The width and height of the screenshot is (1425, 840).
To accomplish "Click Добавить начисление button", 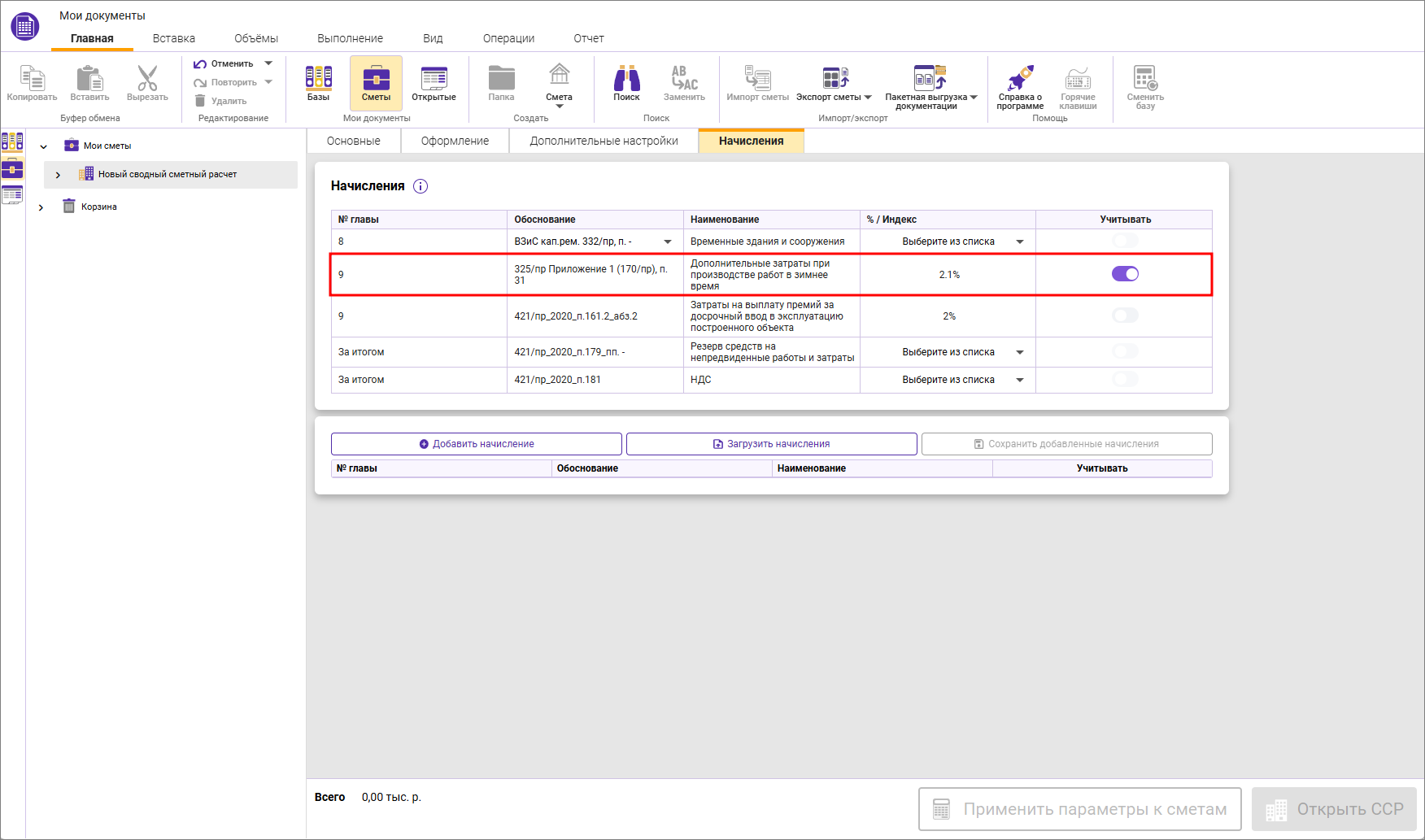I will tap(477, 444).
